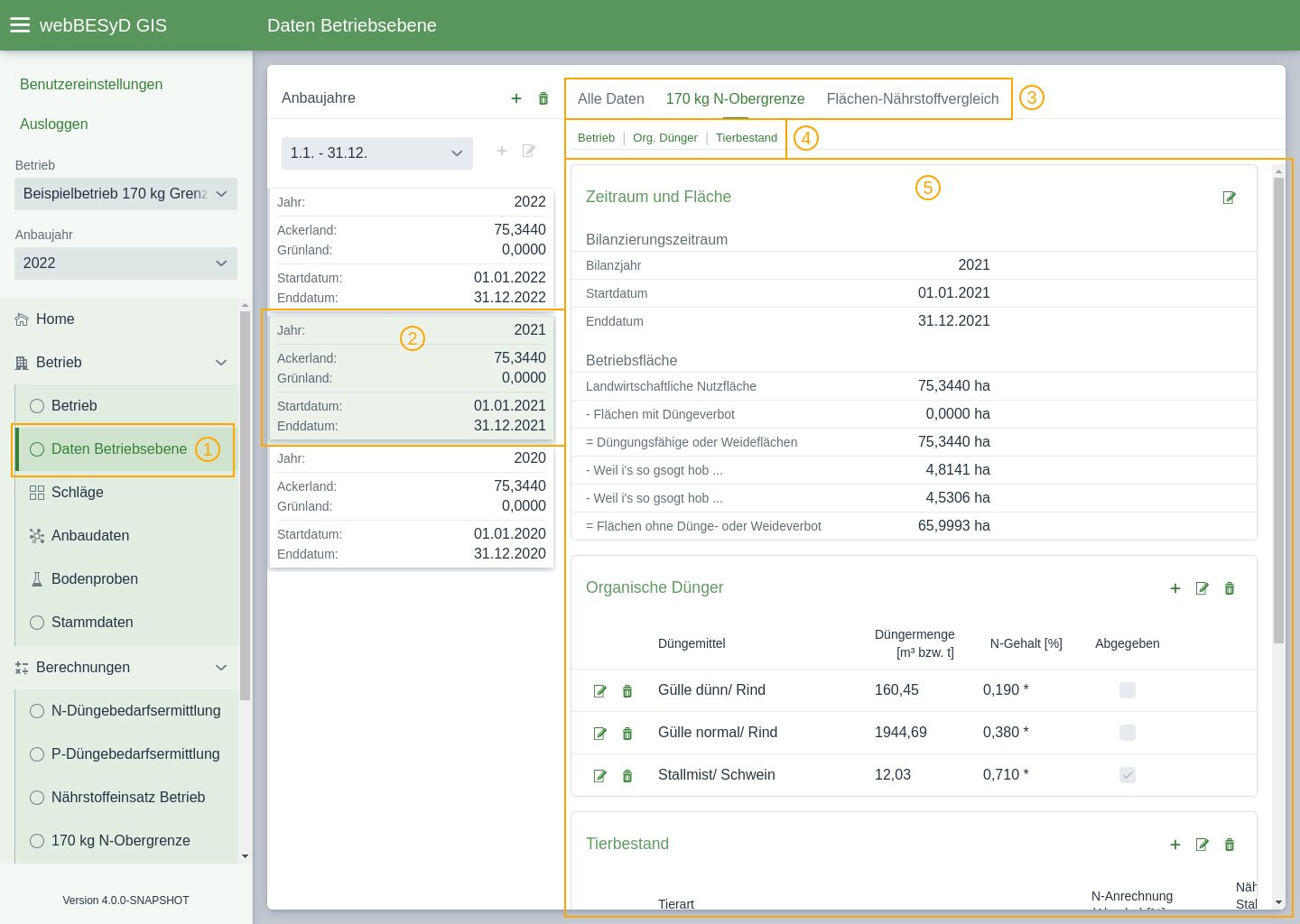Open the Betrieb selection dropdown
This screenshot has height=924, width=1300.
coord(125,194)
